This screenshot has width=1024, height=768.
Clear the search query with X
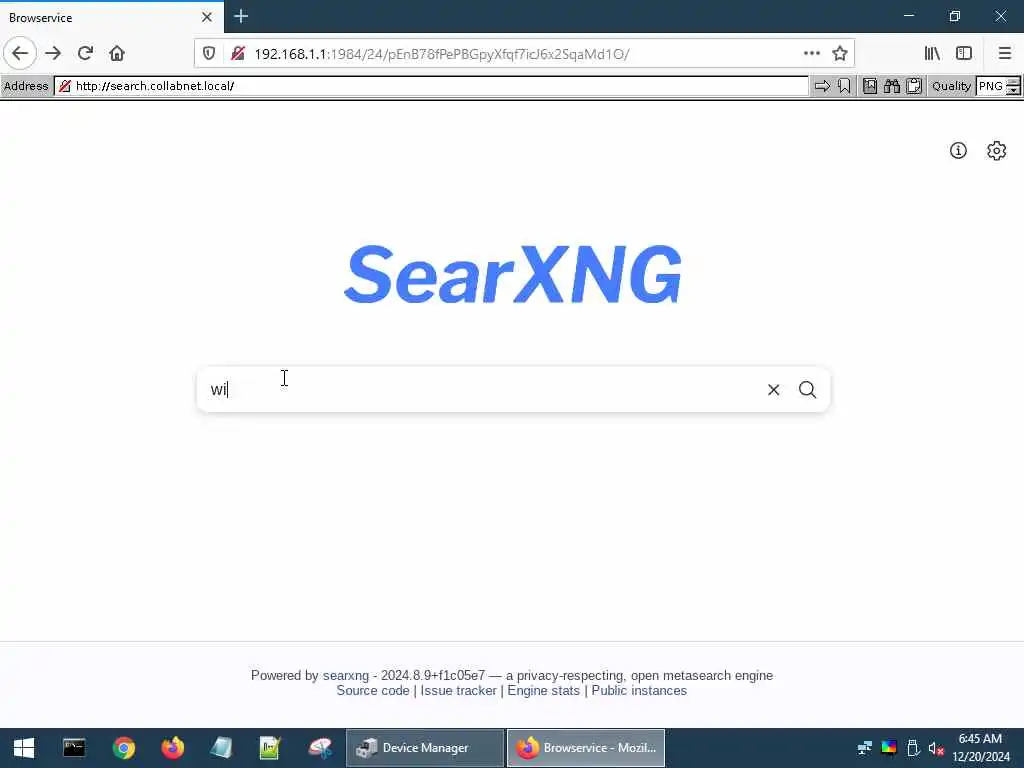pos(774,390)
